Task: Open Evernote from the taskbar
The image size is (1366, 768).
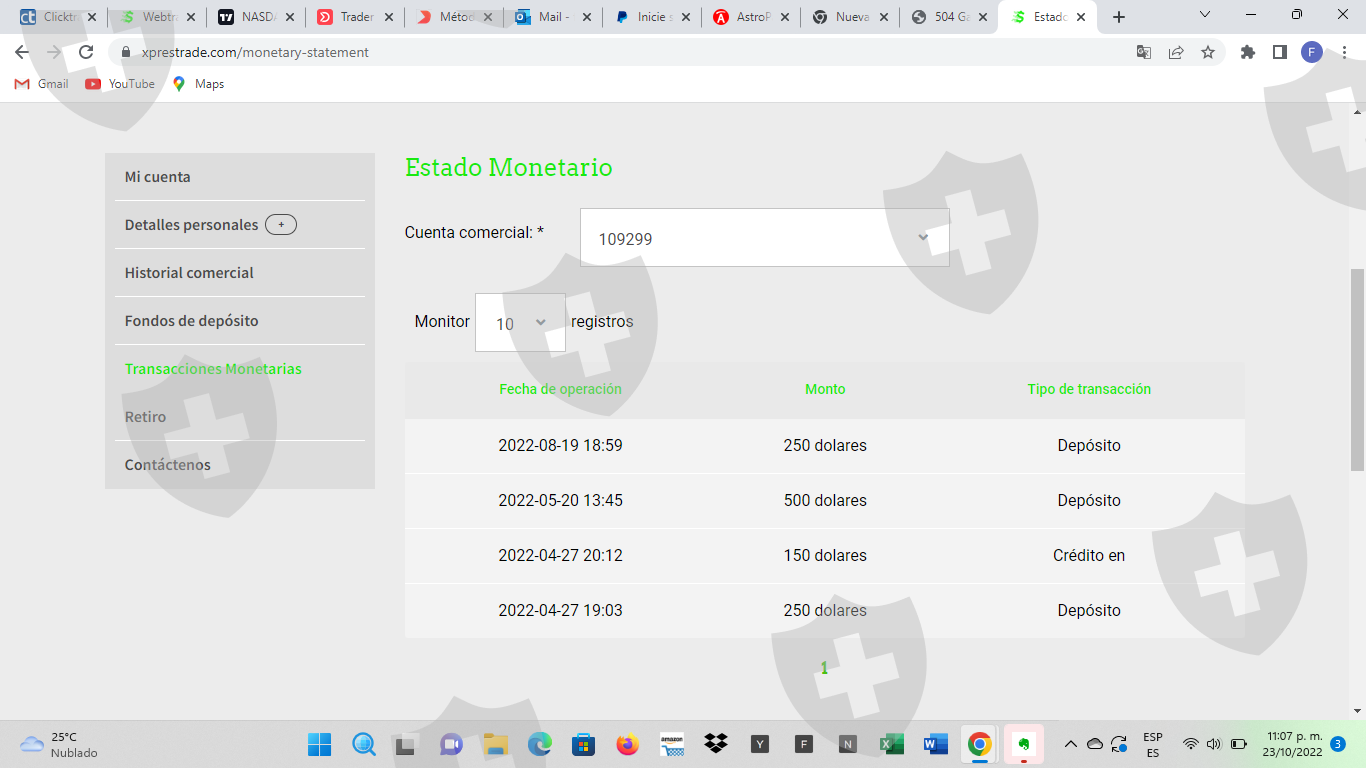Action: [1024, 744]
